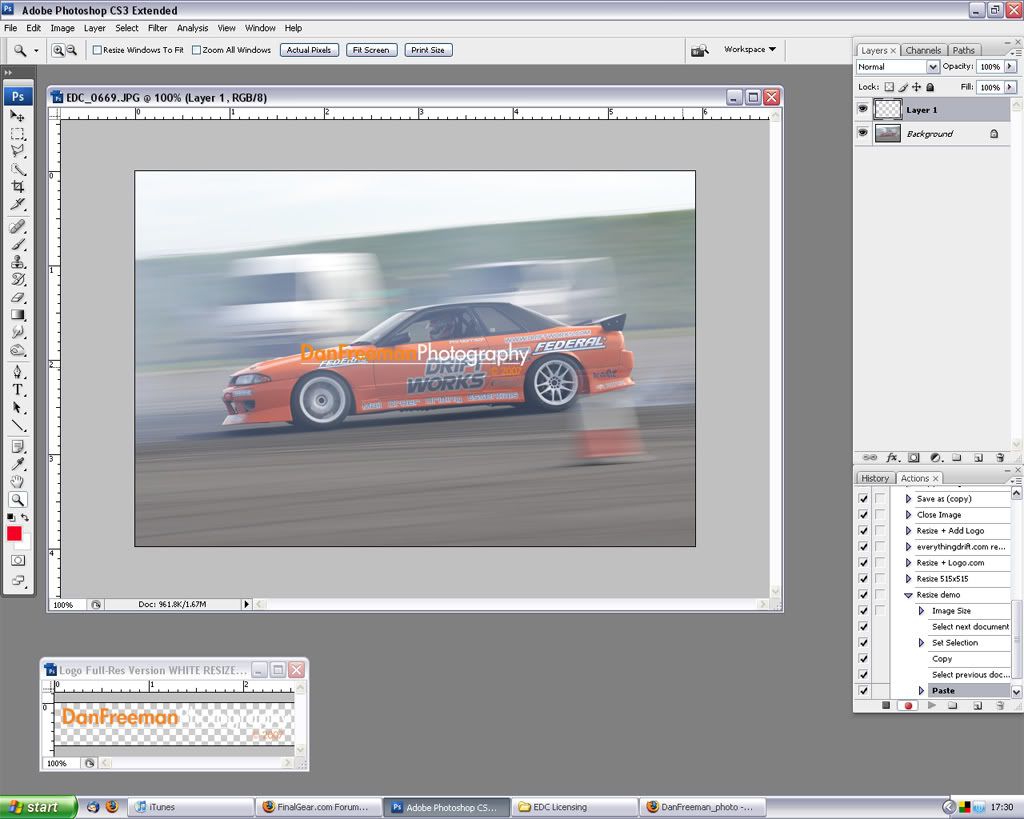Expand the Resize + Add Logo action

908,531
